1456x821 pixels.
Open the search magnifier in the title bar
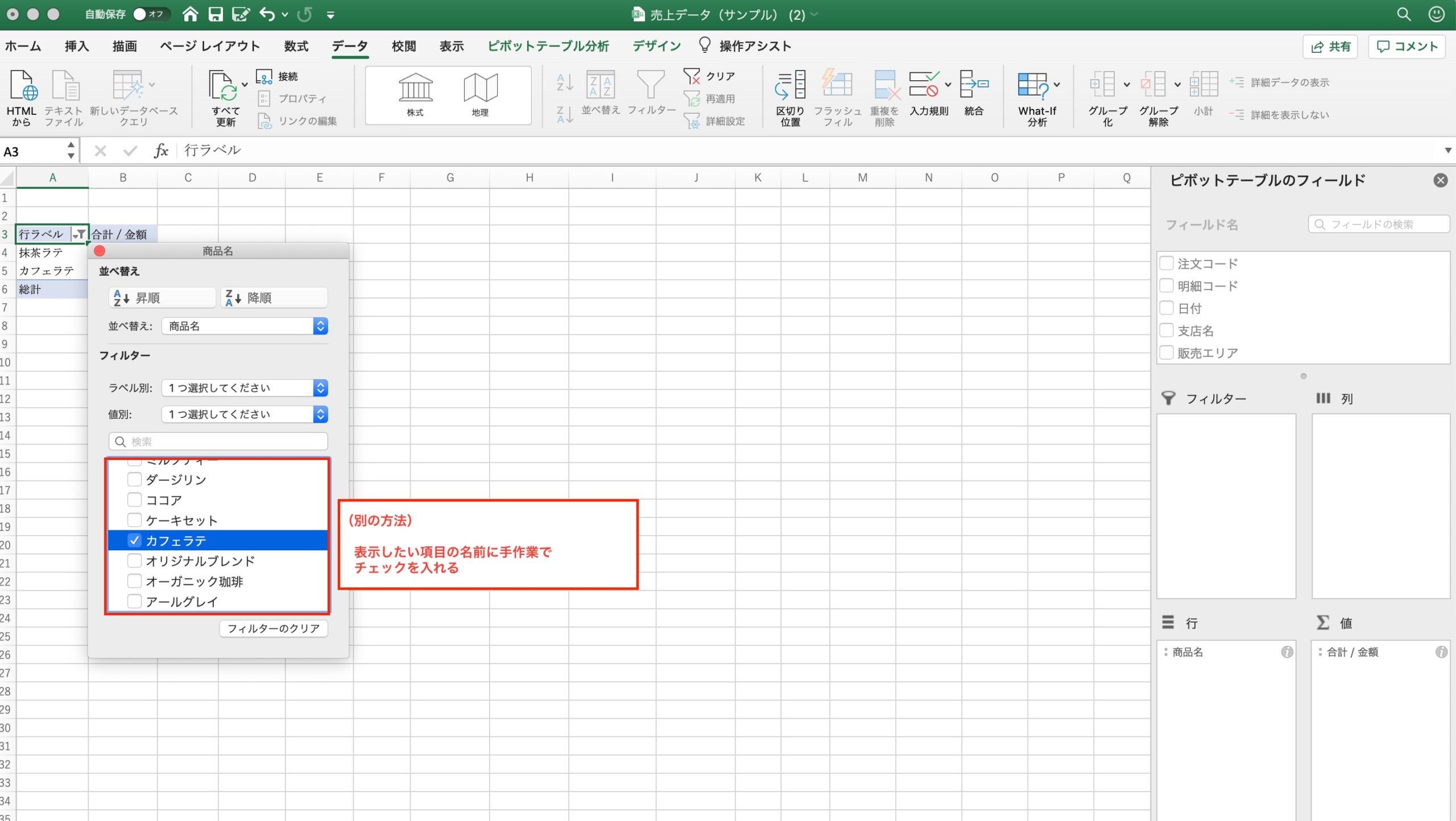click(1404, 14)
